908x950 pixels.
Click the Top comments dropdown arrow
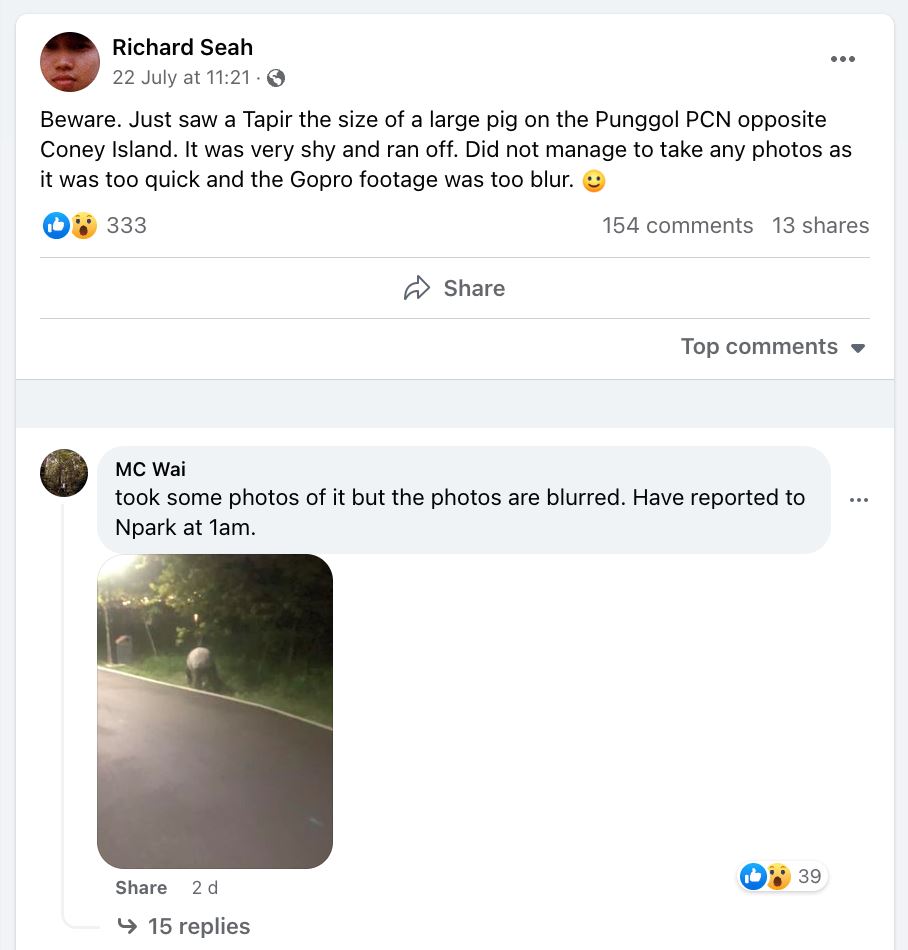(x=858, y=348)
